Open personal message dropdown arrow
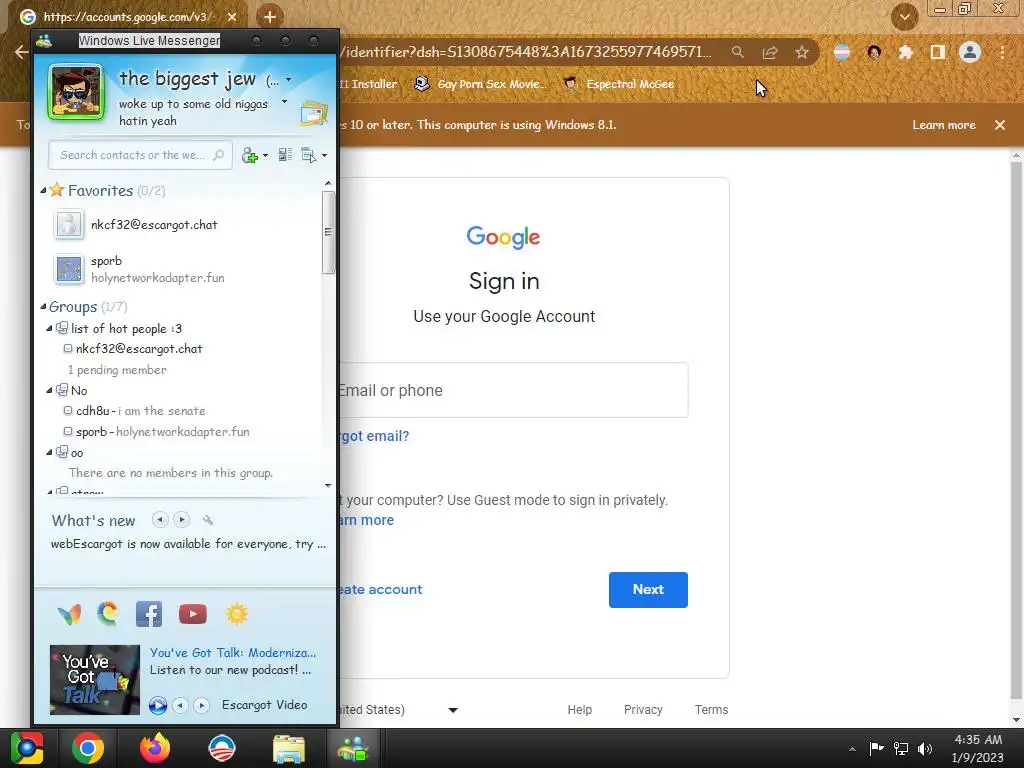 pyautogui.click(x=284, y=102)
